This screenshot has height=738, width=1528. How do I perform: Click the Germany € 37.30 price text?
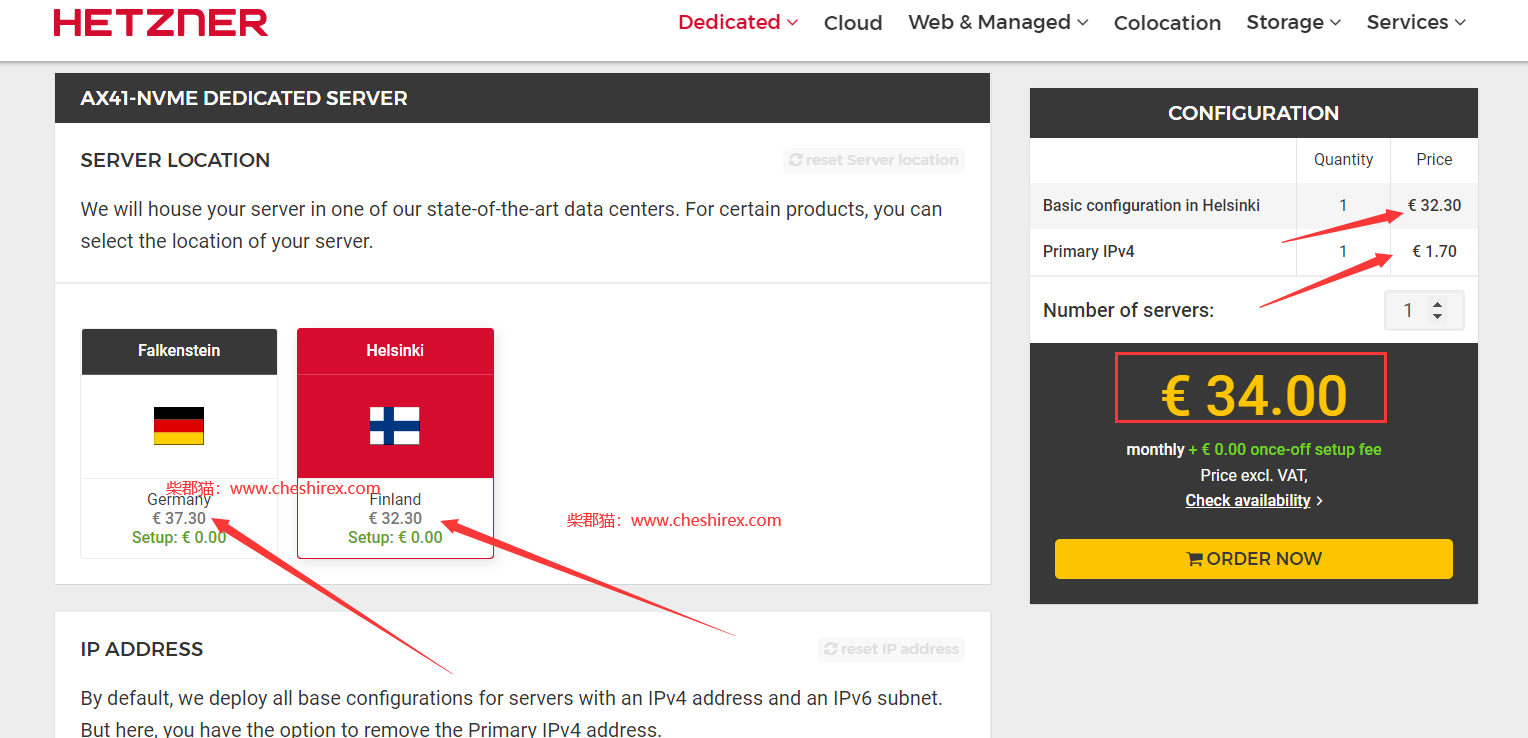179,518
